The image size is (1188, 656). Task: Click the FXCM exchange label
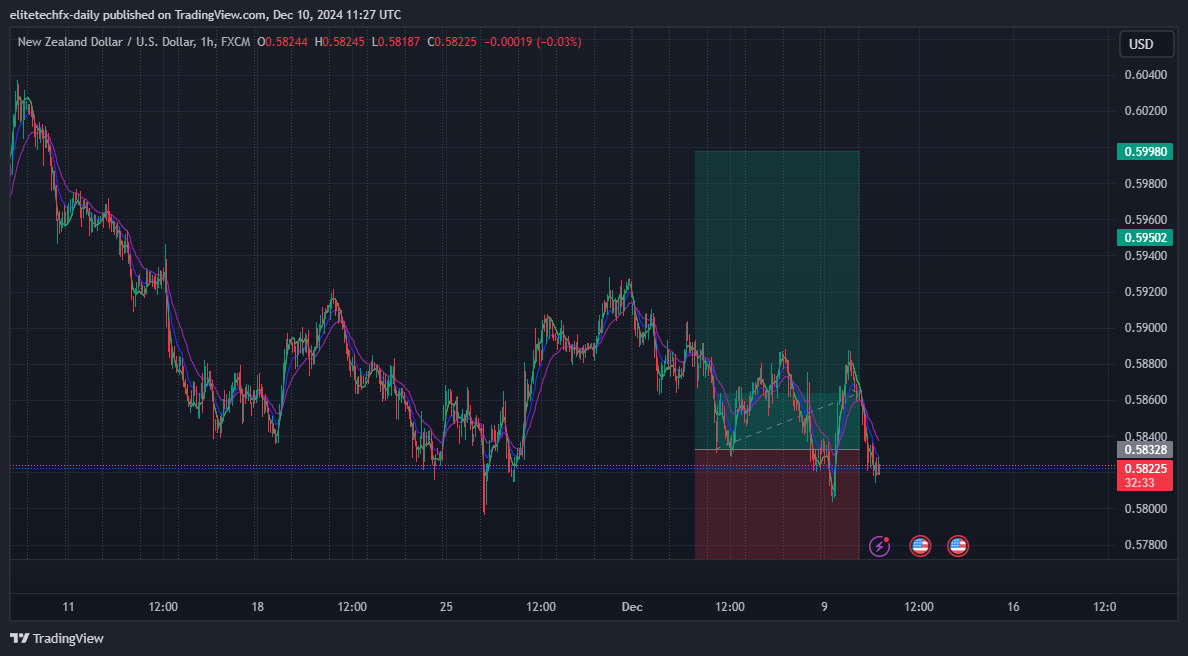click(236, 42)
